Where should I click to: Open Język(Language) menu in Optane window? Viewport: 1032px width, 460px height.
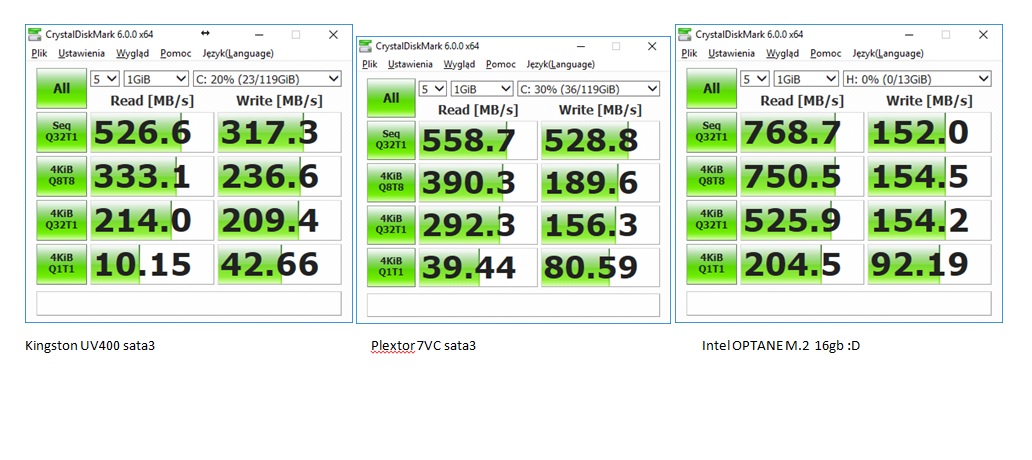coord(888,53)
